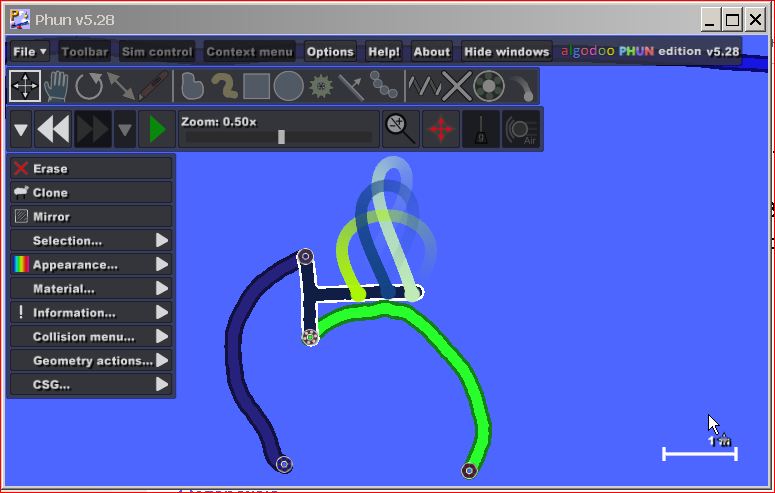Click the Options button

330,52
